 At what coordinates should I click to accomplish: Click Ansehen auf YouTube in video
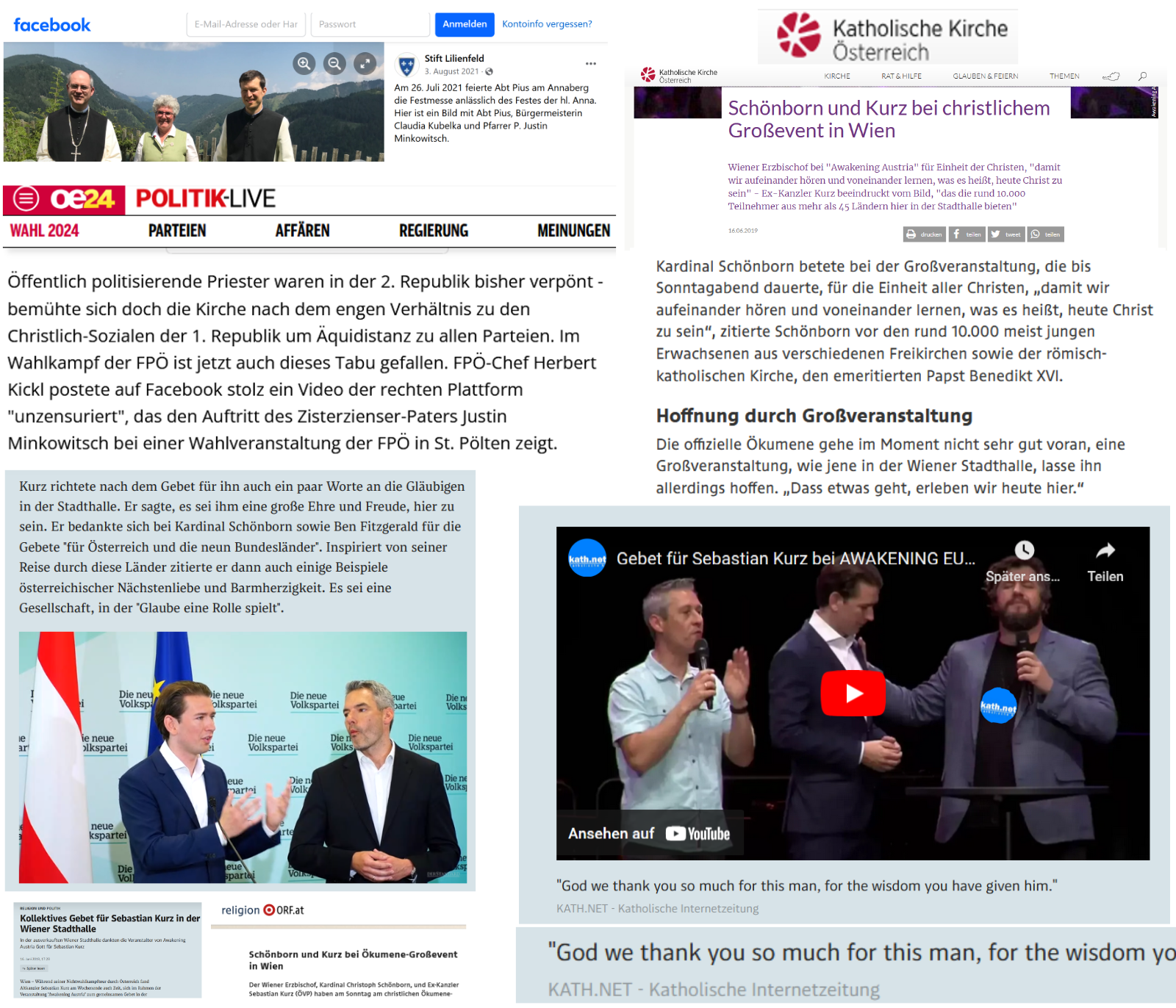pos(649,833)
